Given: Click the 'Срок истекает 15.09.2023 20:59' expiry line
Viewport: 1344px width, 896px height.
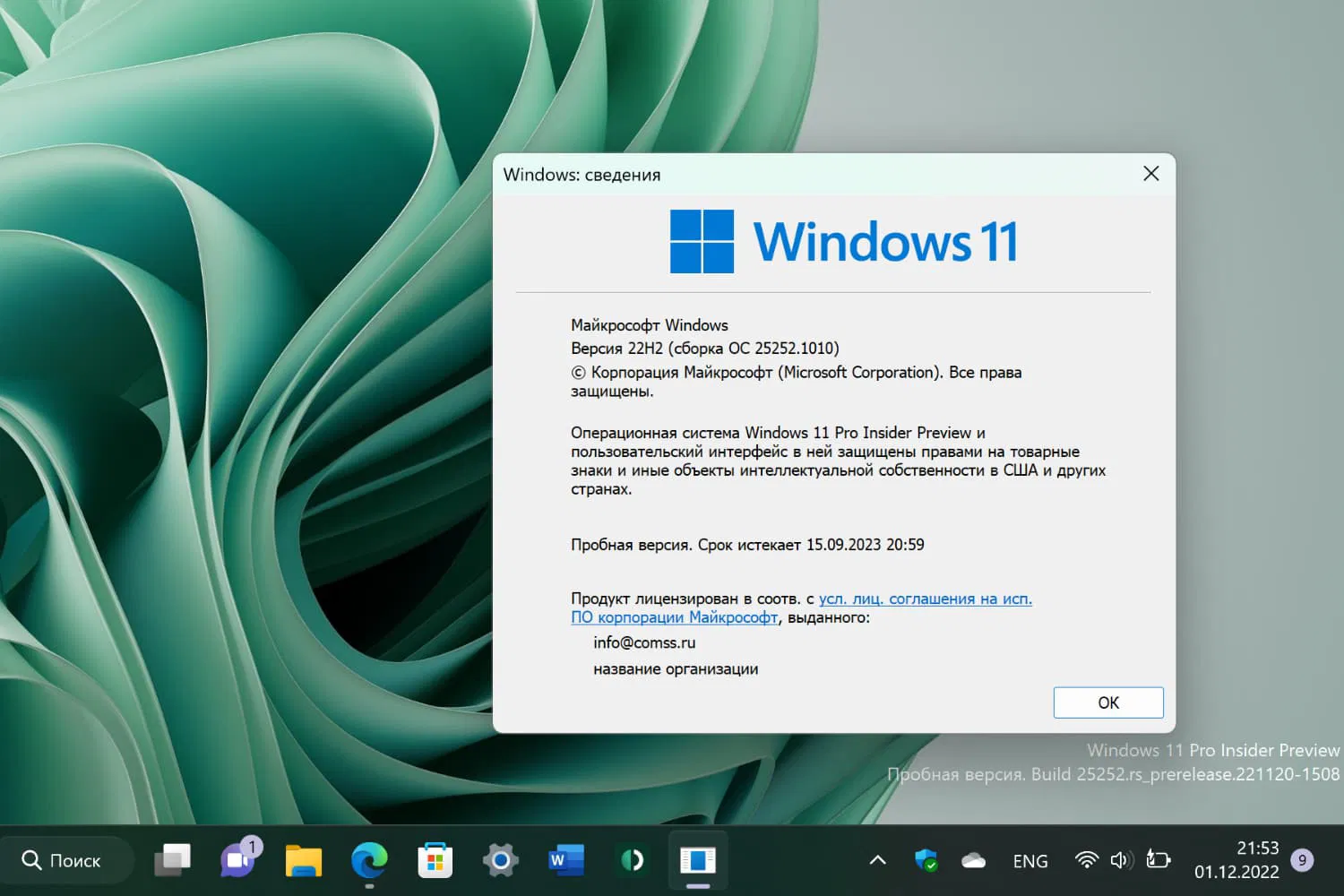Looking at the screenshot, I should [811, 545].
